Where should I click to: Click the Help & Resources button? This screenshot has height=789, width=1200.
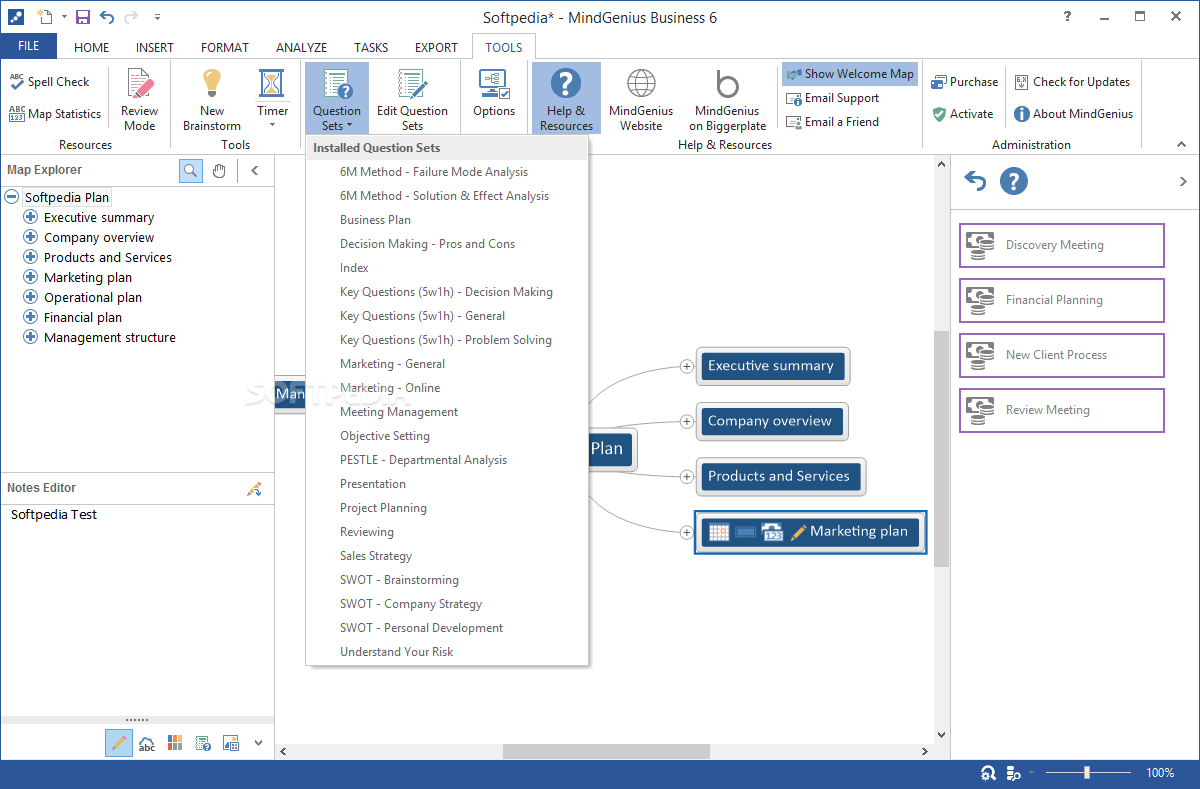(566, 99)
